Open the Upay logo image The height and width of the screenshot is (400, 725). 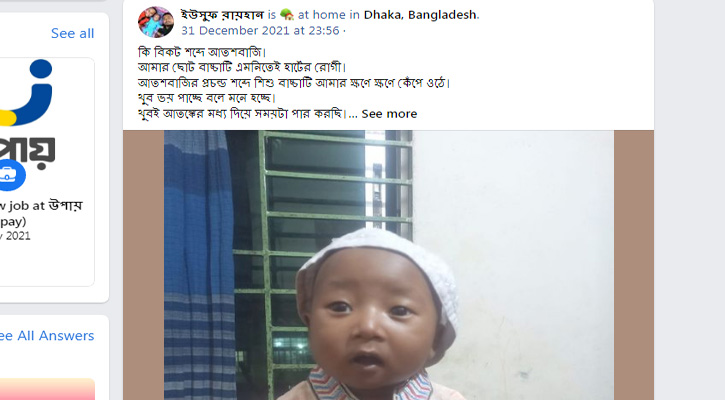point(28,115)
